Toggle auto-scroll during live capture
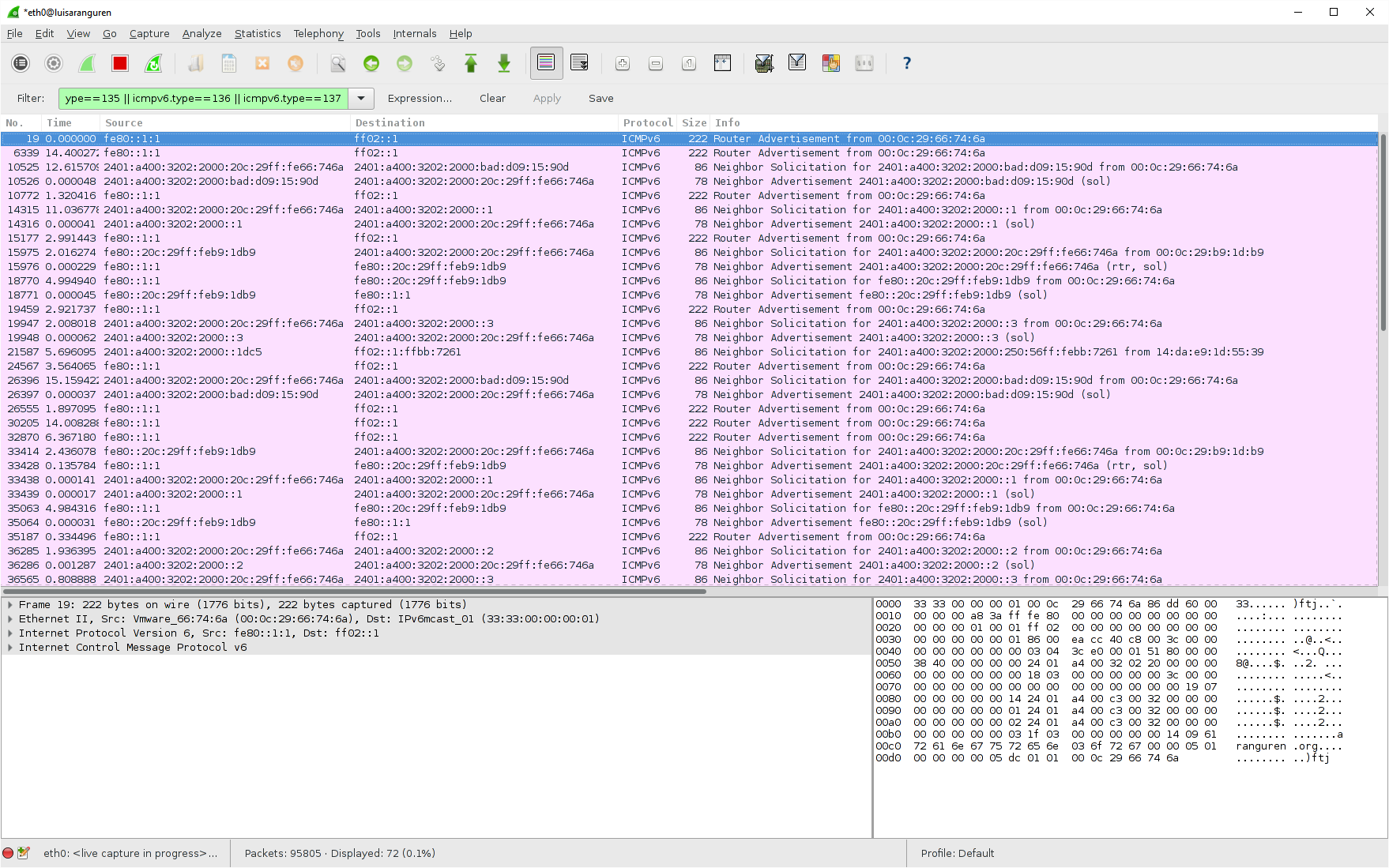Viewport: 1389px width, 868px height. [x=579, y=63]
